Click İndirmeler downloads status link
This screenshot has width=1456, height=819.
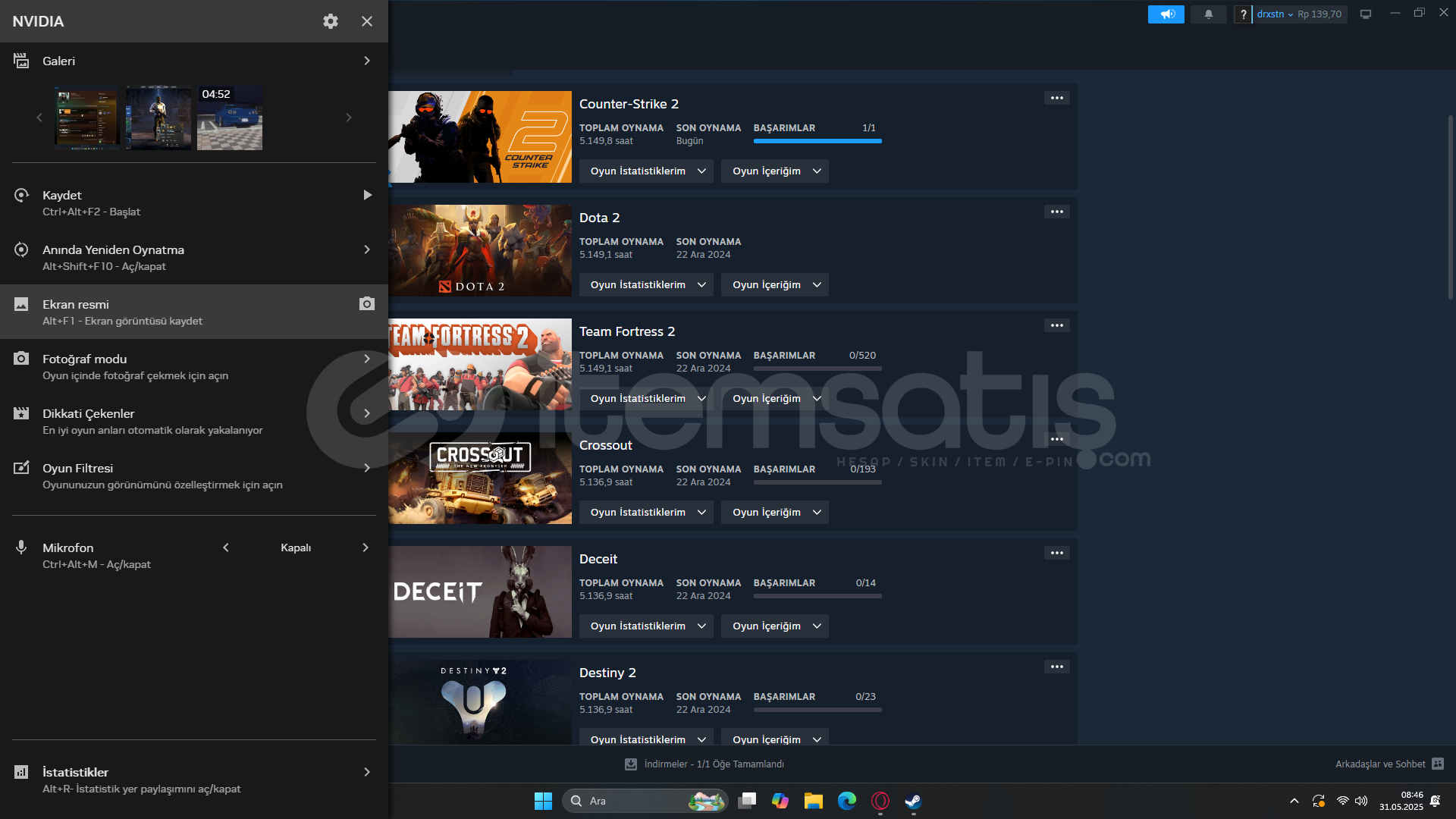713,764
